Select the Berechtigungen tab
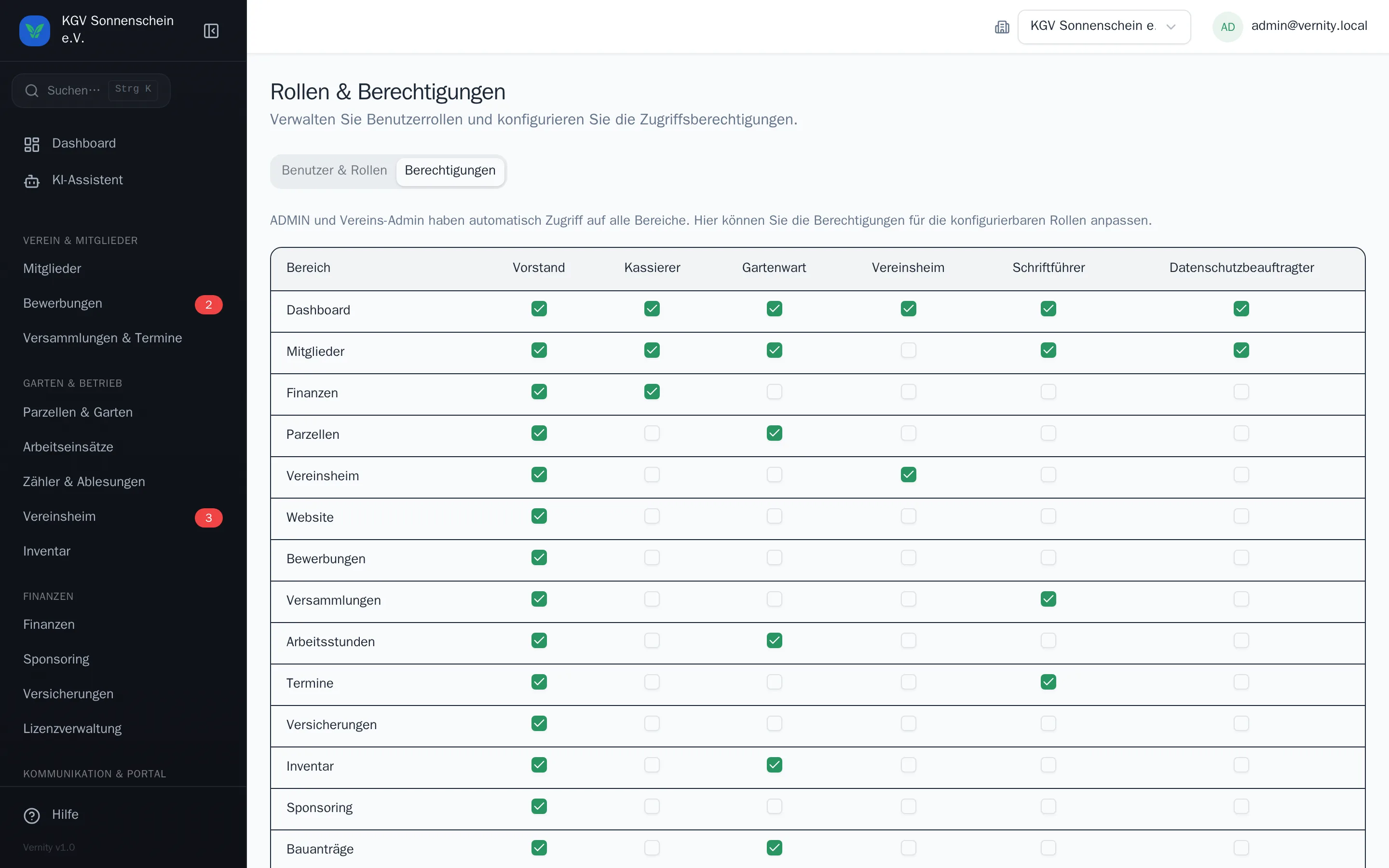1389x868 pixels. (x=450, y=171)
